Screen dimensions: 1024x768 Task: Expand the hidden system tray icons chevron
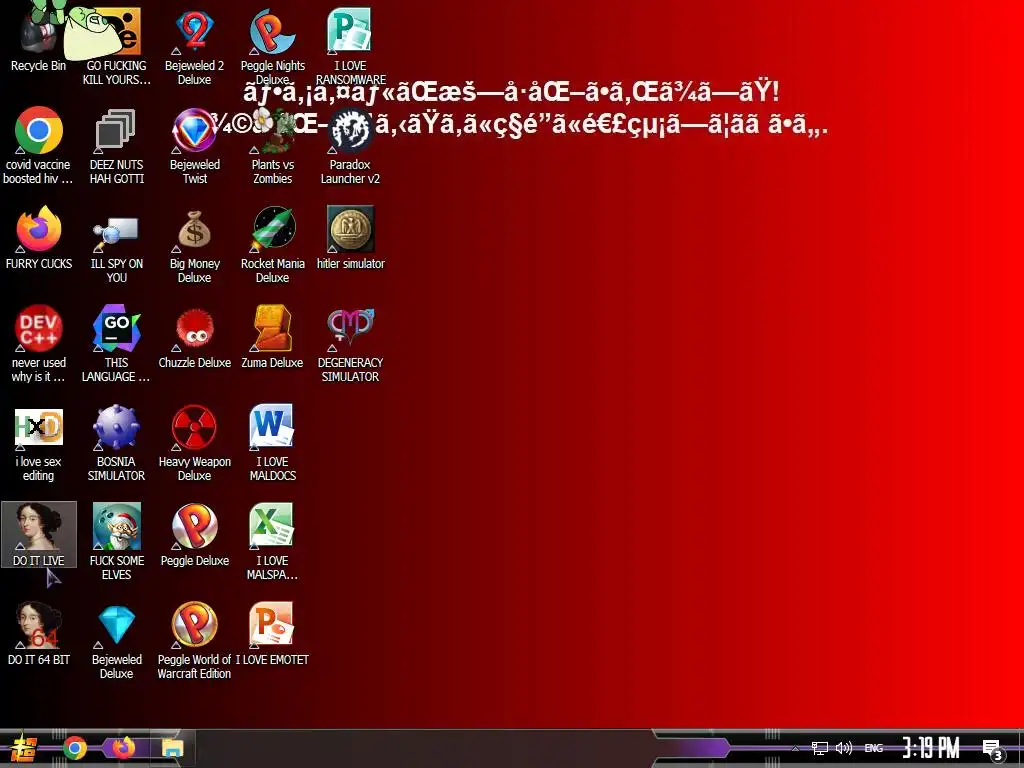tap(795, 749)
